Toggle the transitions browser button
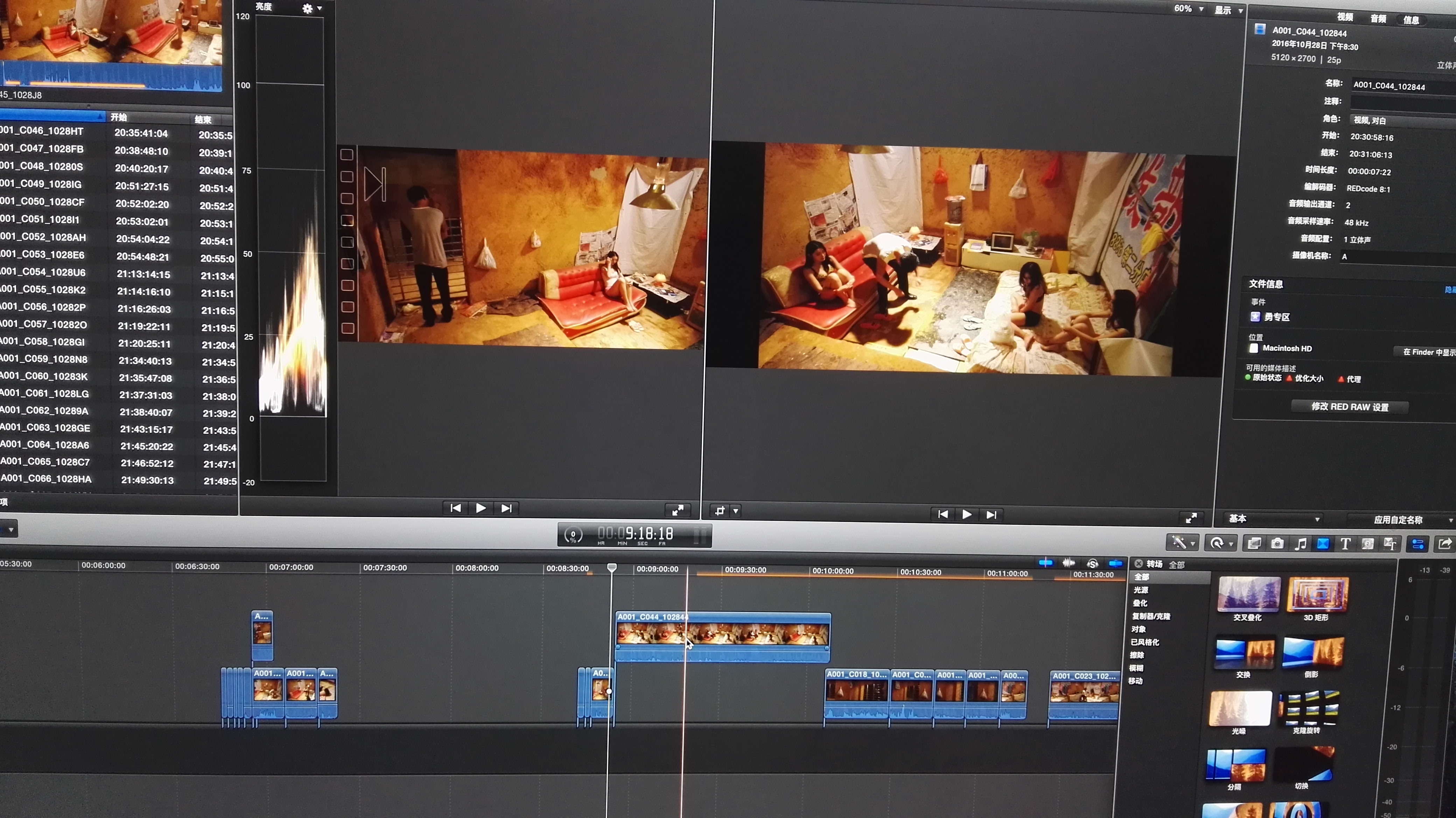This screenshot has height=818, width=1456. pyautogui.click(x=1323, y=544)
